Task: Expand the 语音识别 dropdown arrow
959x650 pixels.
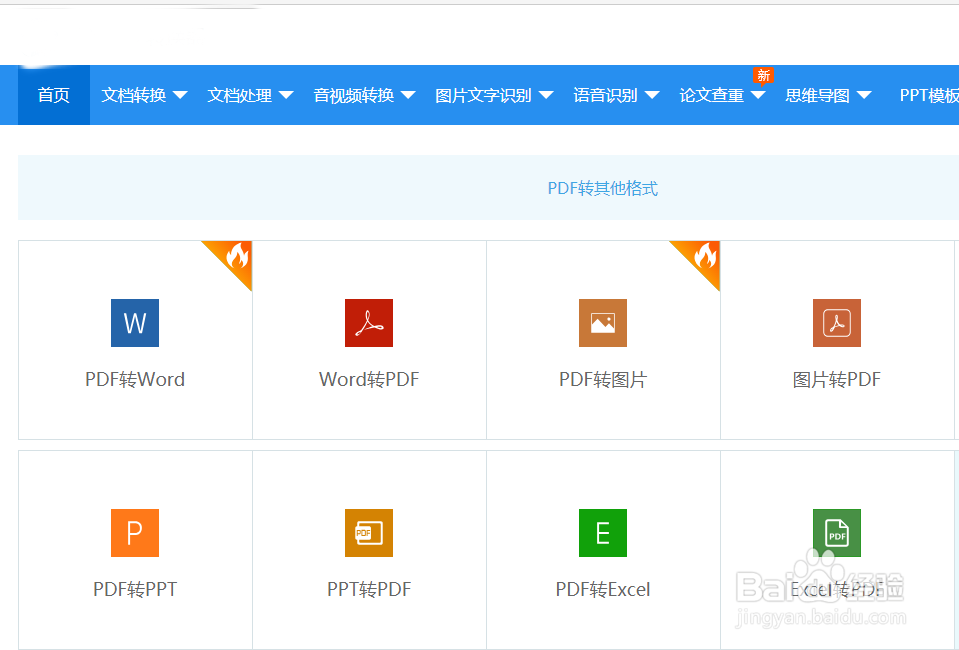Action: tap(652, 95)
